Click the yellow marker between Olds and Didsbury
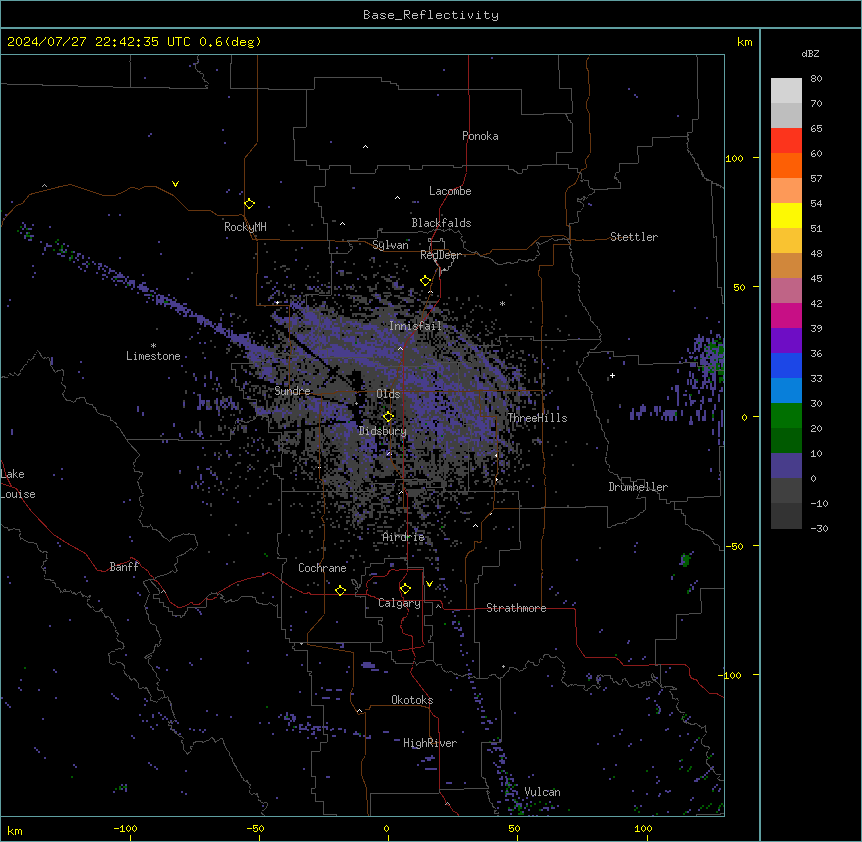Image resolution: width=862 pixels, height=842 pixels. [x=388, y=416]
